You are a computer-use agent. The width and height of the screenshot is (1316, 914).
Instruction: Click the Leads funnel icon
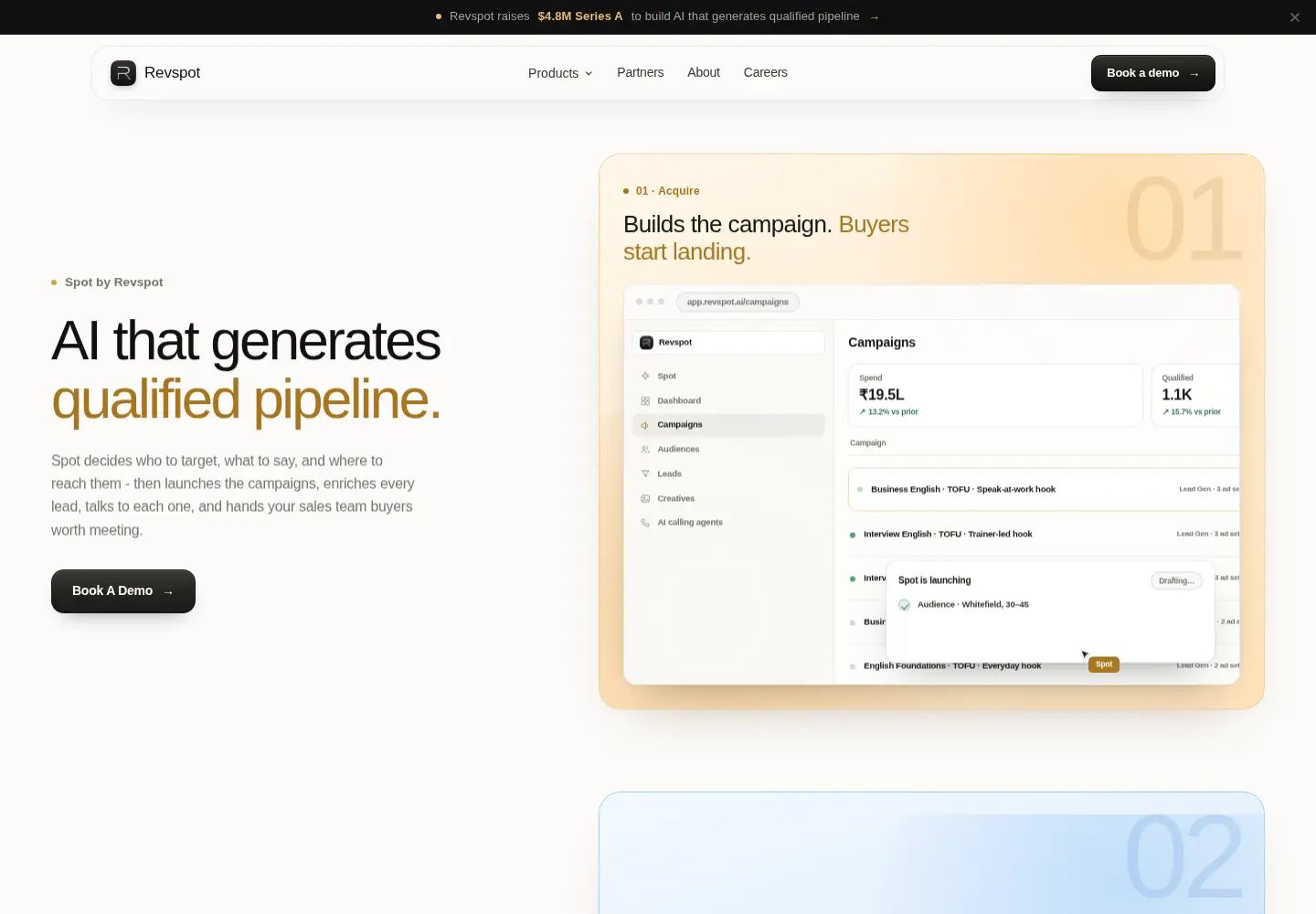(x=645, y=474)
